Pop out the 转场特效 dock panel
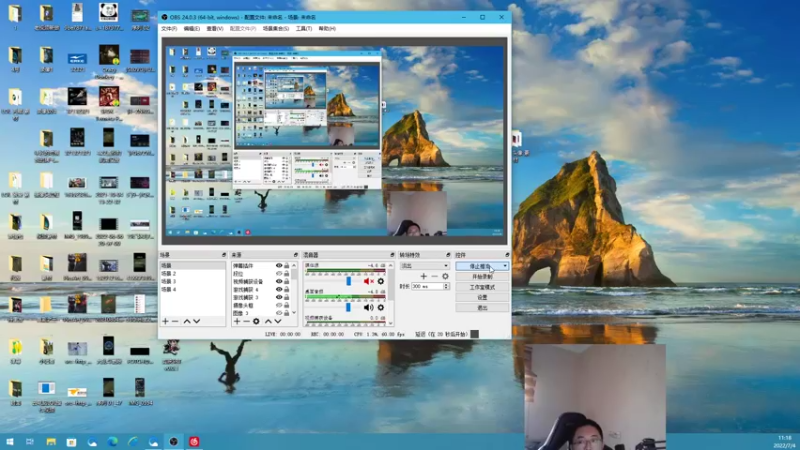800x450 pixels. point(448,255)
